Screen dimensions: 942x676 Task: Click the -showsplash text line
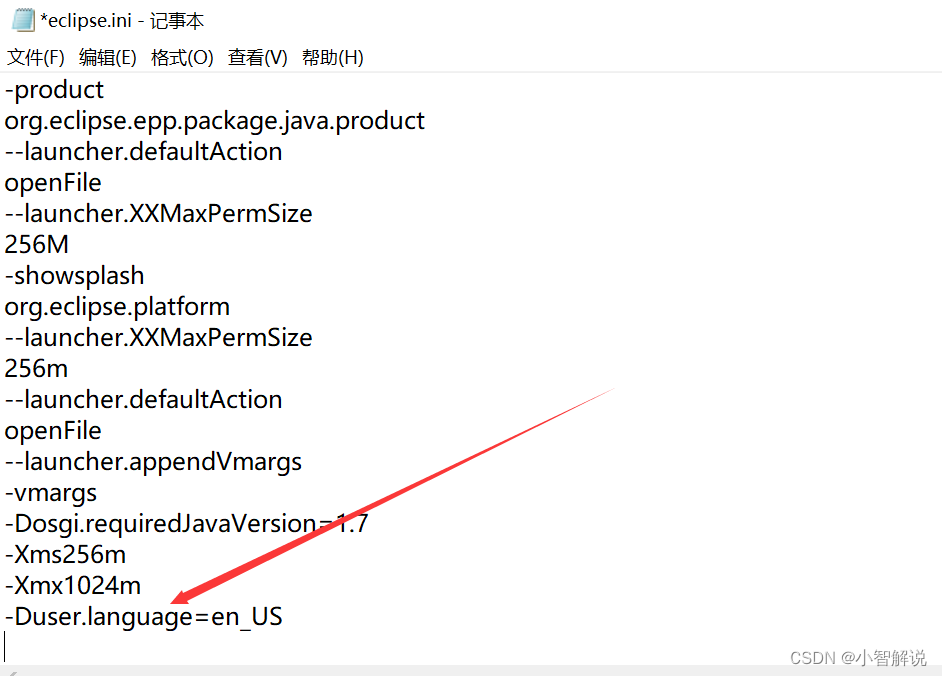(74, 275)
